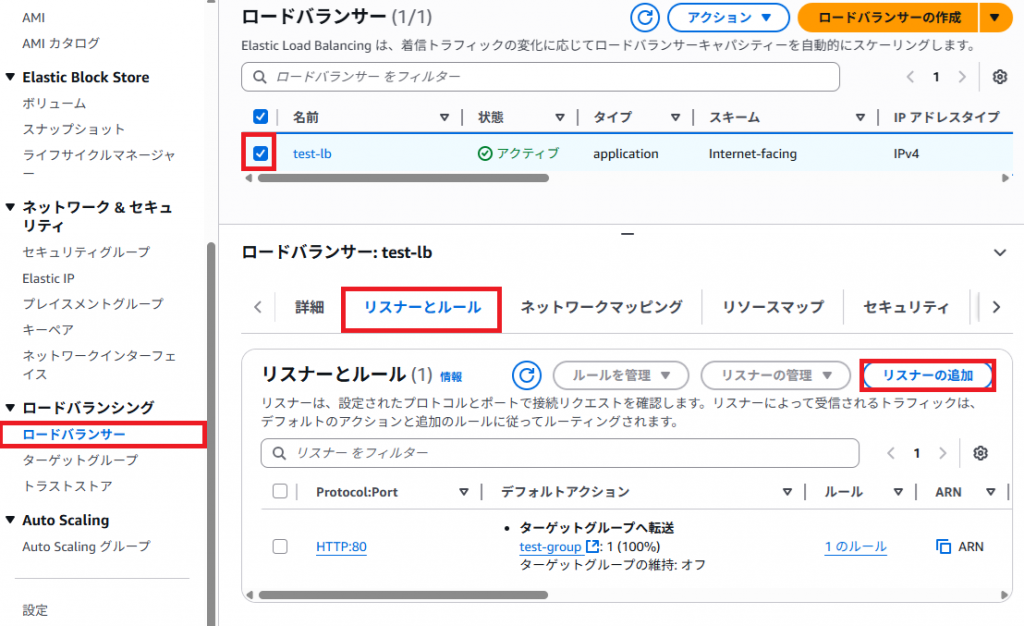Open load balancer table settings gear
Screen dimensions: 1024x626
click(999, 77)
